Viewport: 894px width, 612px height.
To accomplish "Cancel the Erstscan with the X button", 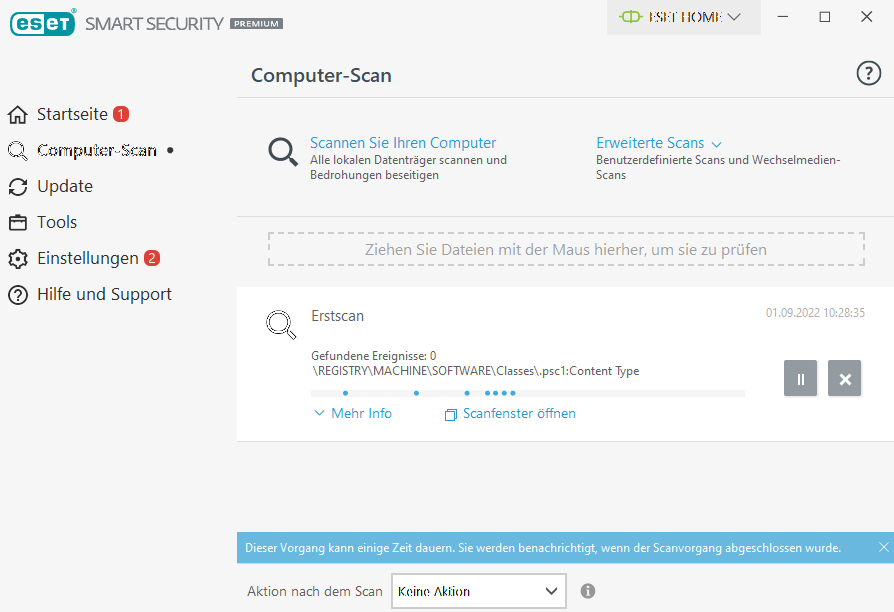I will [844, 378].
